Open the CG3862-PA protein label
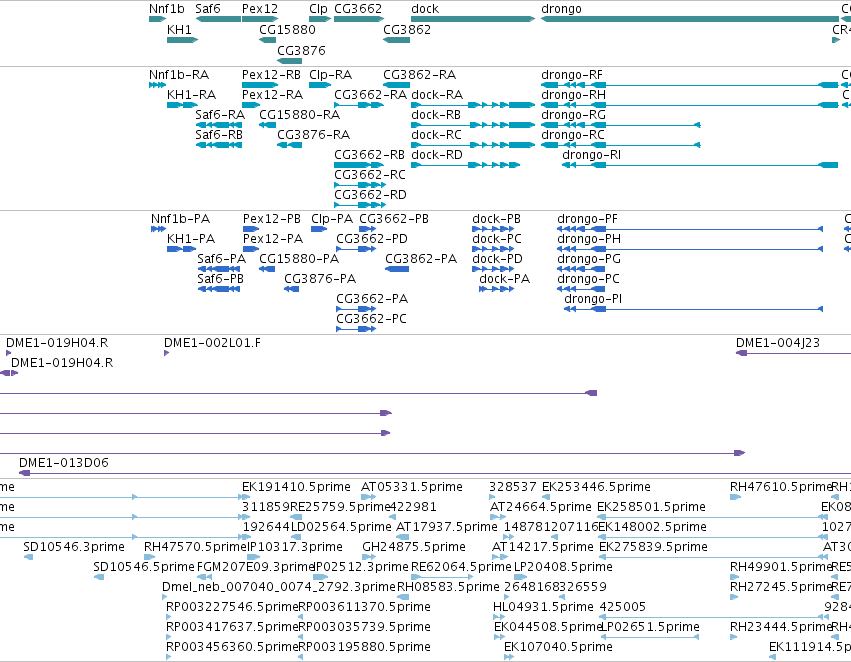The width and height of the screenshot is (851, 662). 421,259
